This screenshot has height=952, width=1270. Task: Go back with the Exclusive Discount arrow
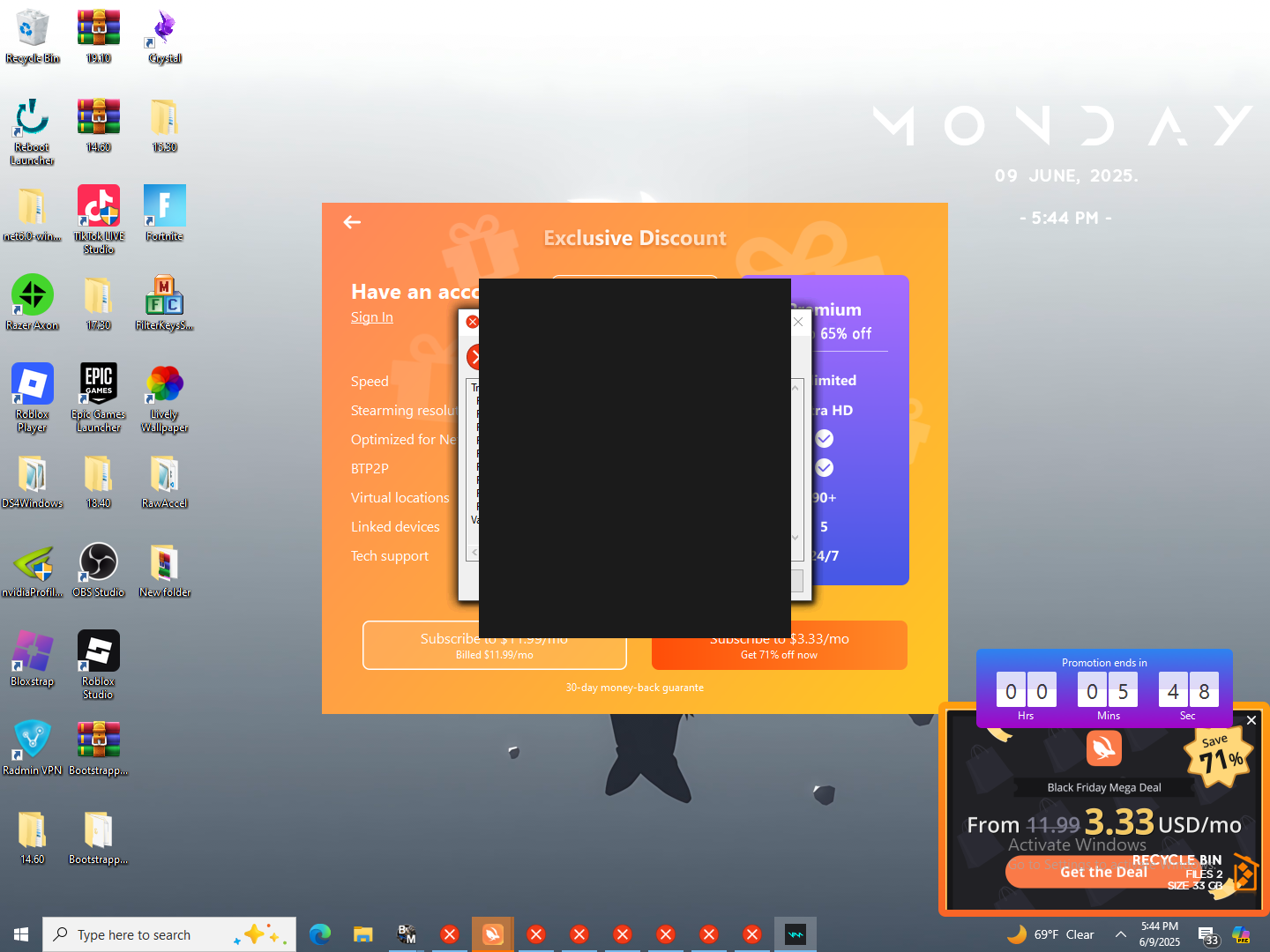tap(352, 222)
